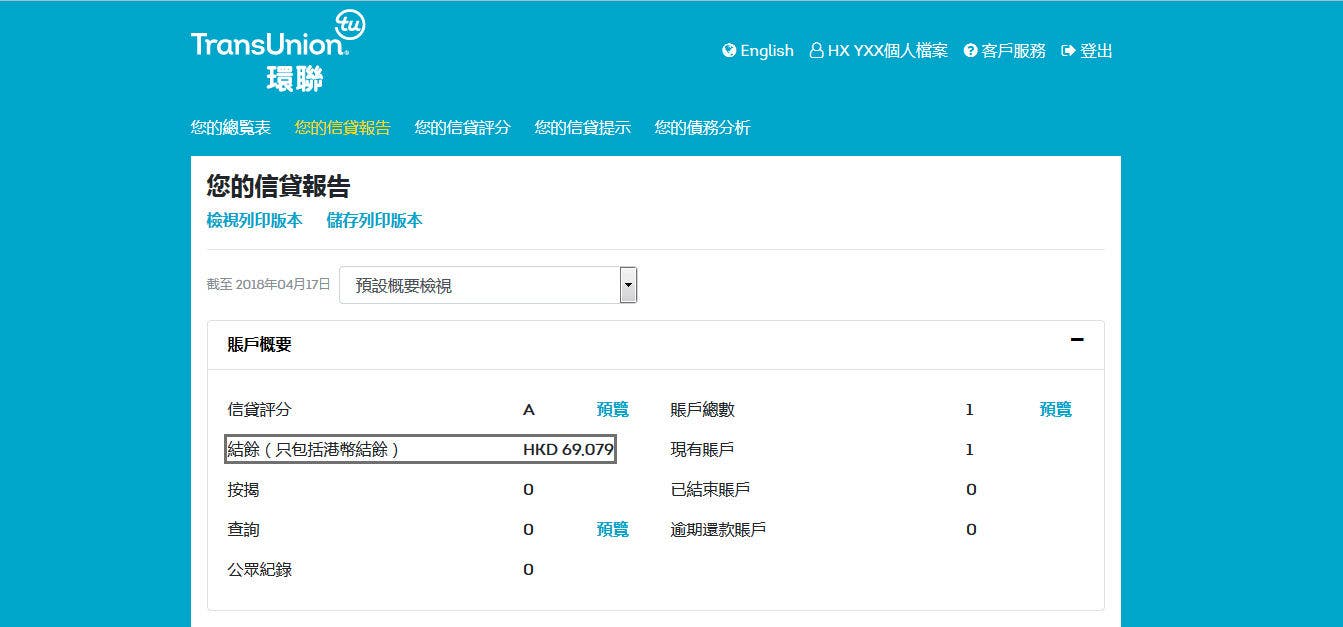Click the 您的信貸報告 page heading
Viewport: 1343px width, 627px height.
(x=279, y=186)
